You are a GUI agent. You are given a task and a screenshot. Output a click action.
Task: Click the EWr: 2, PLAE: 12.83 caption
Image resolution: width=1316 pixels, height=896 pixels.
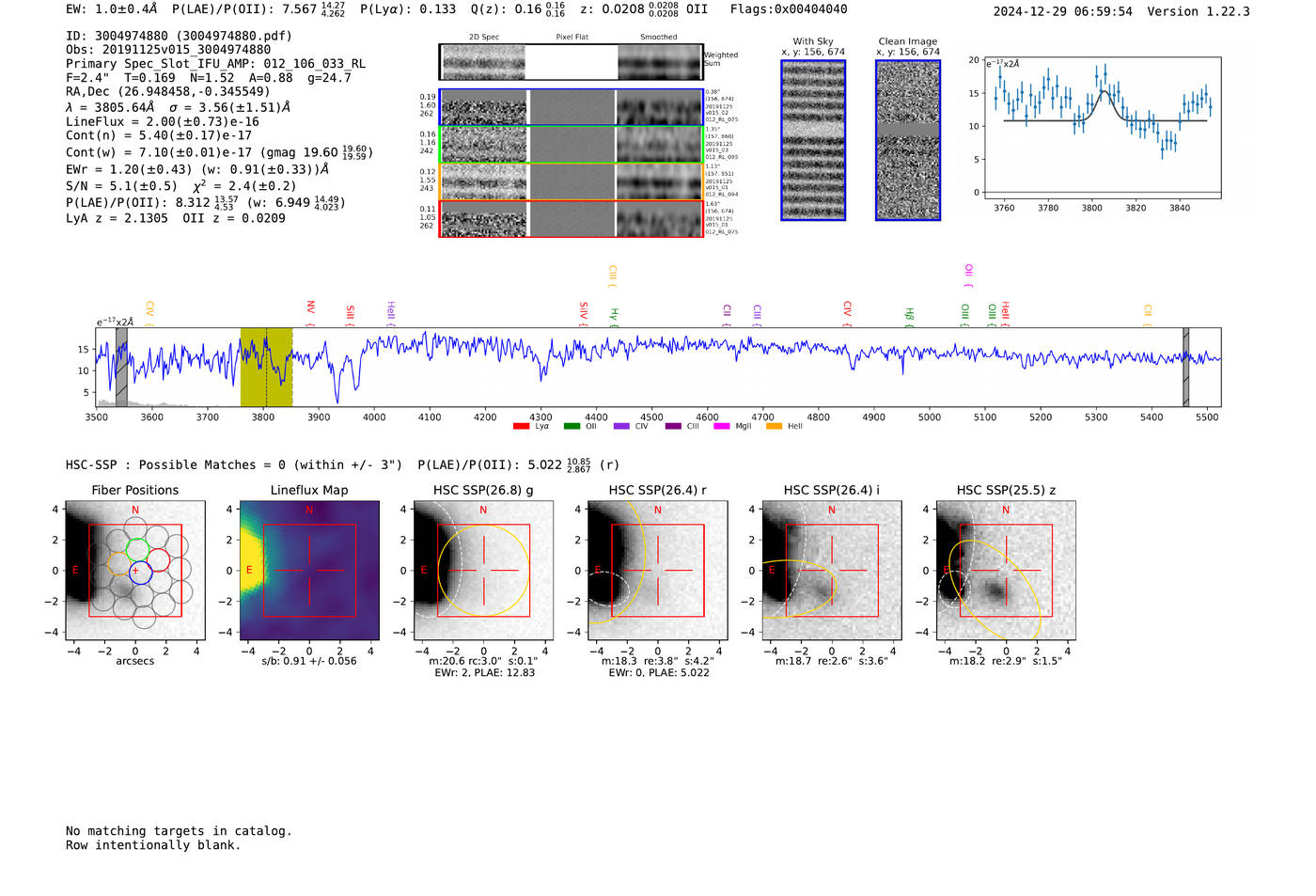(x=484, y=672)
